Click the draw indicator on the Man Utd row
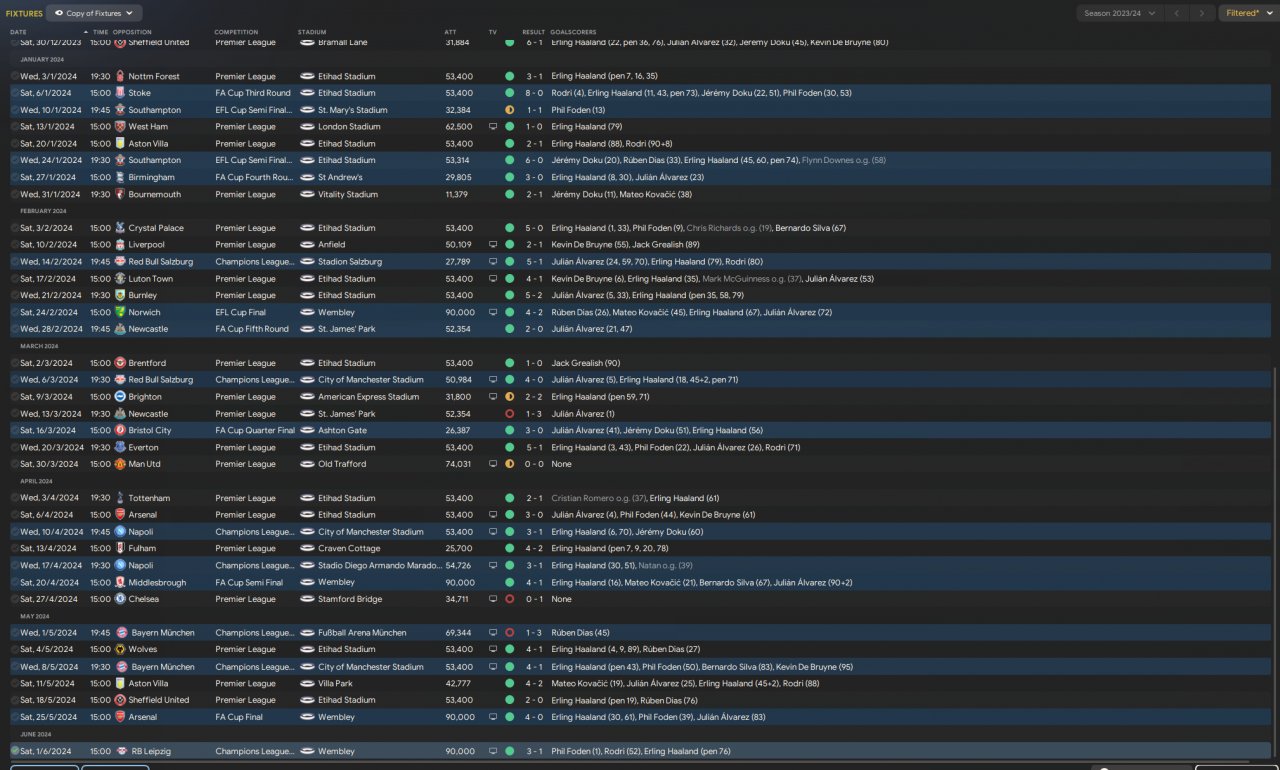 pyautogui.click(x=510, y=464)
